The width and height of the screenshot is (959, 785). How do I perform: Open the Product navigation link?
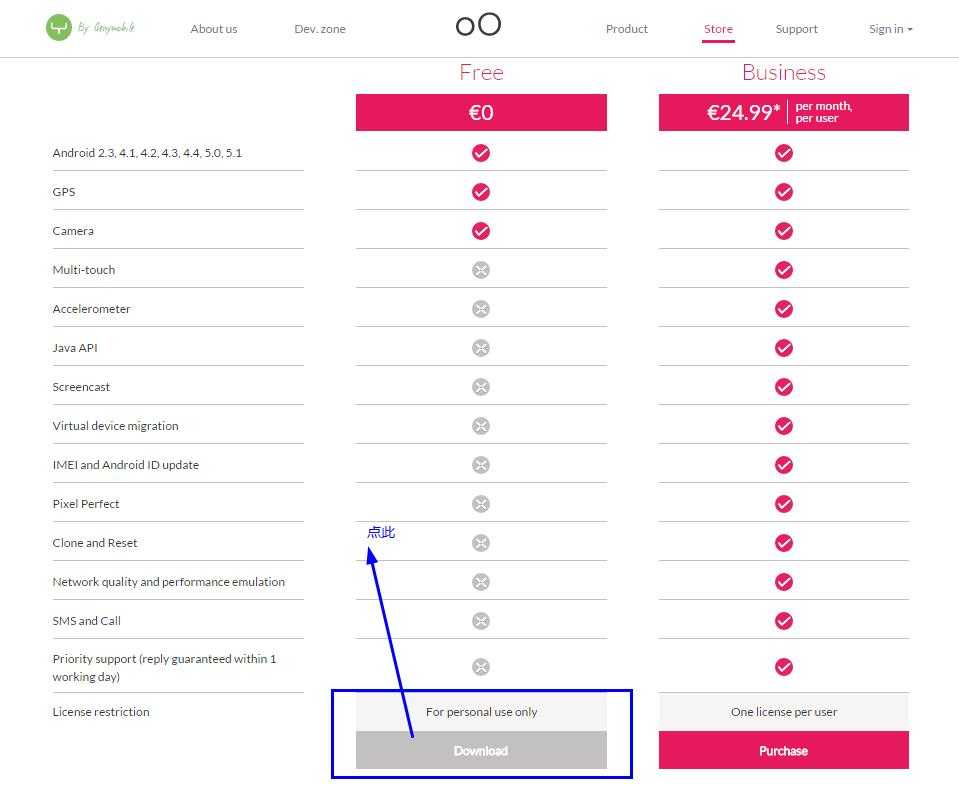626,29
